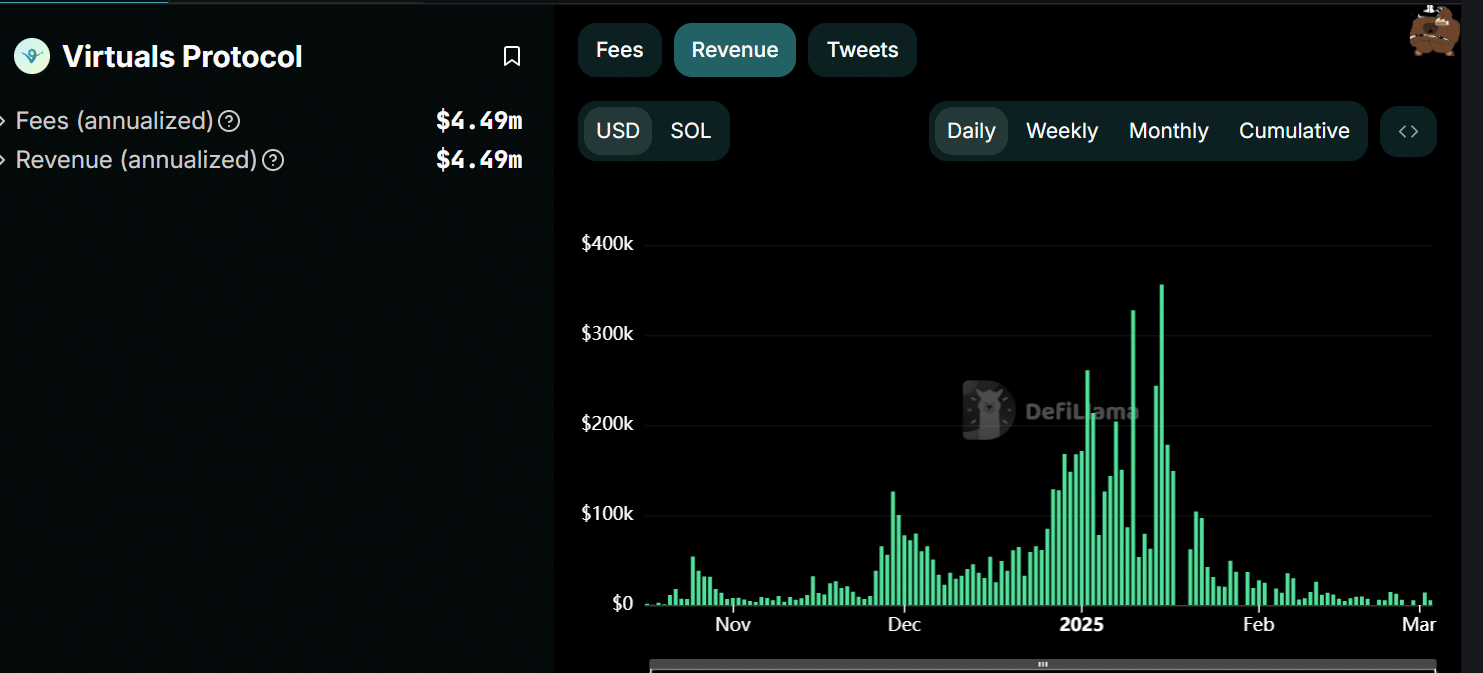Click the $400k y-axis label
Screen dimensions: 1483x673
[x=607, y=244]
